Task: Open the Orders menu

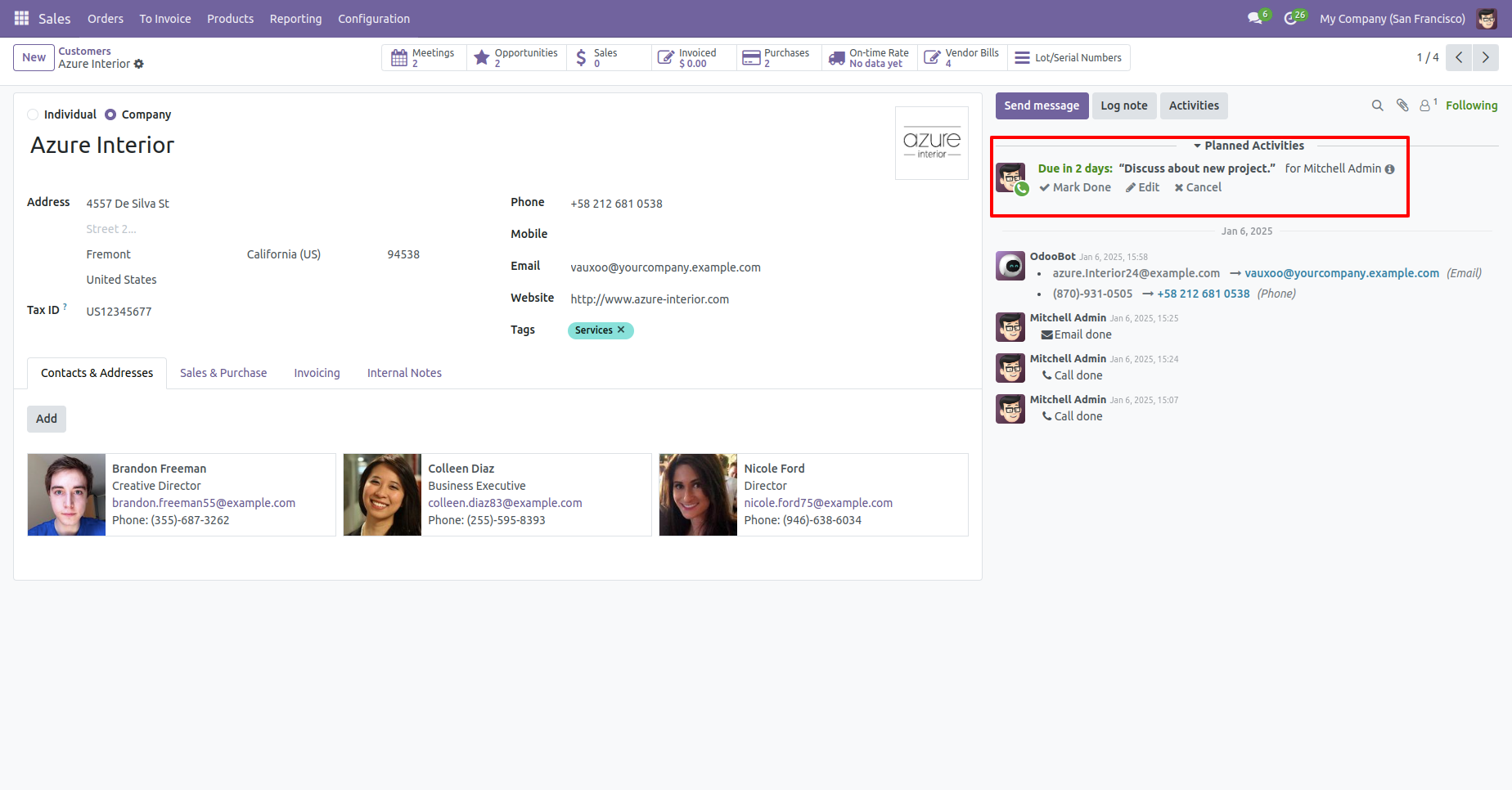Action: click(x=106, y=19)
